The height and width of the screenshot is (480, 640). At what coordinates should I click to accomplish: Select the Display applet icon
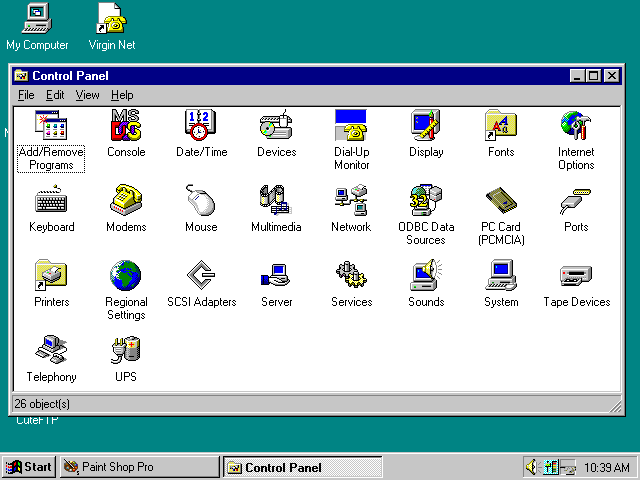click(x=426, y=125)
